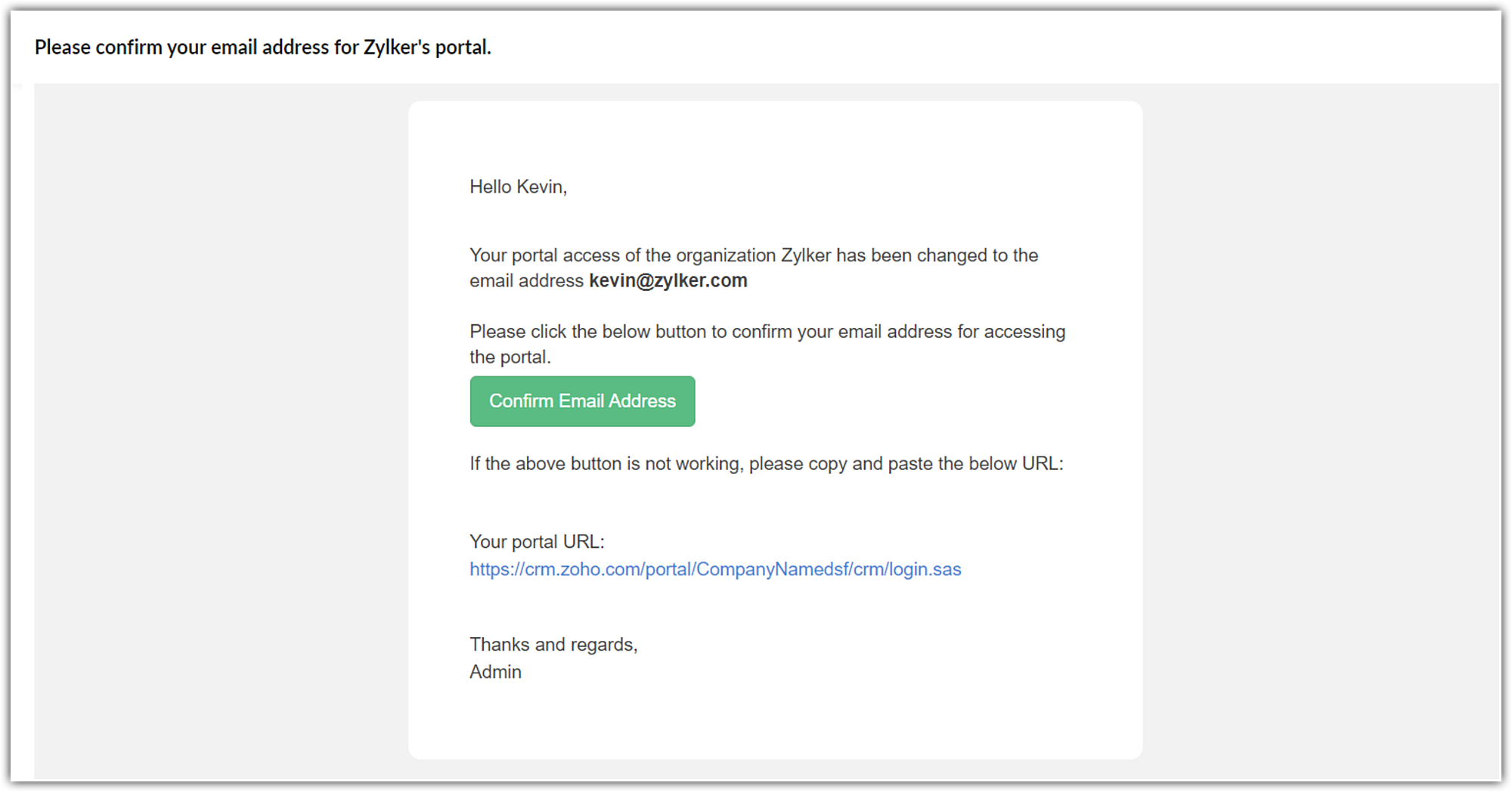Click the Confirm Email Address button

tap(582, 401)
